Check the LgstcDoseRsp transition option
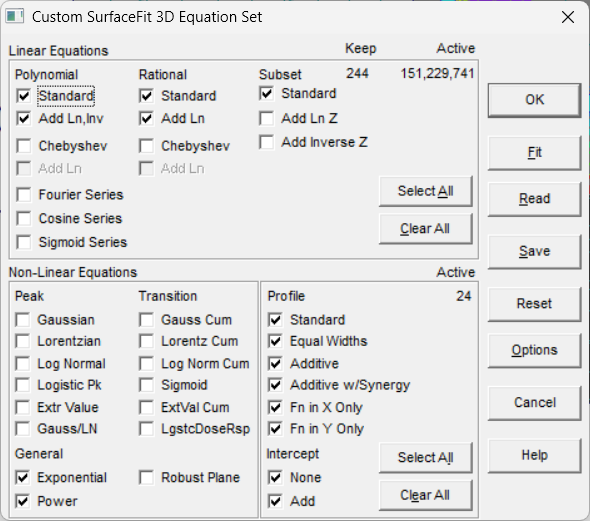 [x=146, y=429]
